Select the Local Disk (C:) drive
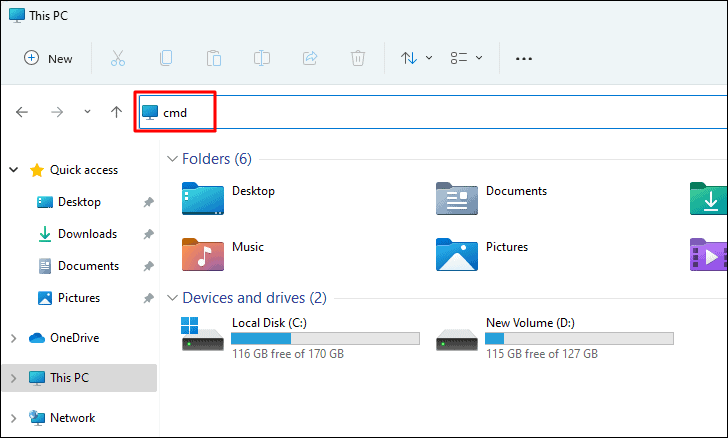 (x=300, y=338)
